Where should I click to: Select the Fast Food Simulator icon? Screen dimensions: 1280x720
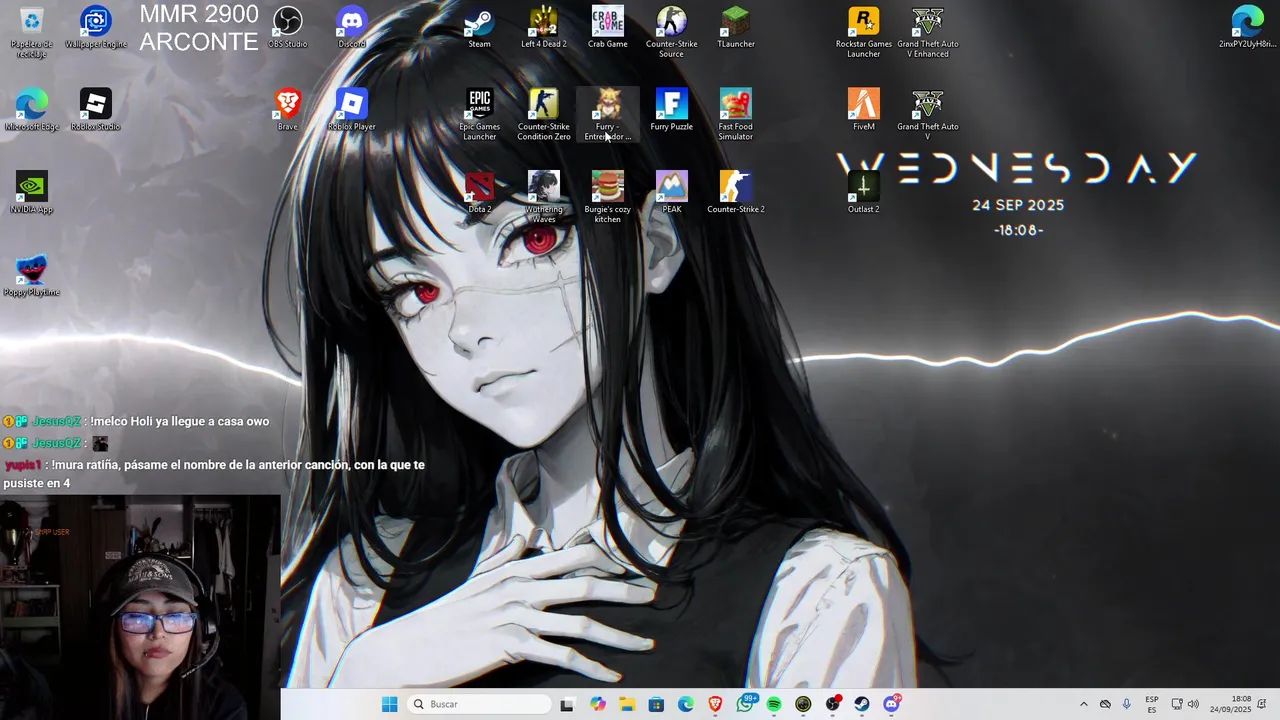pos(736,115)
